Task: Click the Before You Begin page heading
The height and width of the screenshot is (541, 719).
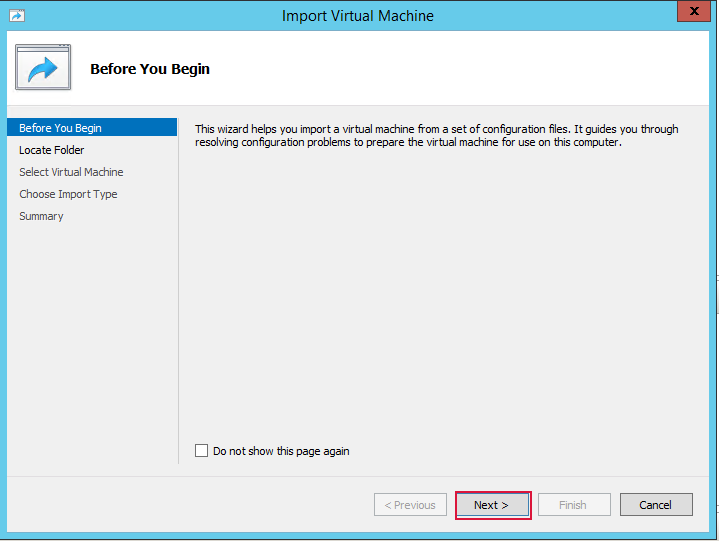Action: pyautogui.click(x=150, y=69)
